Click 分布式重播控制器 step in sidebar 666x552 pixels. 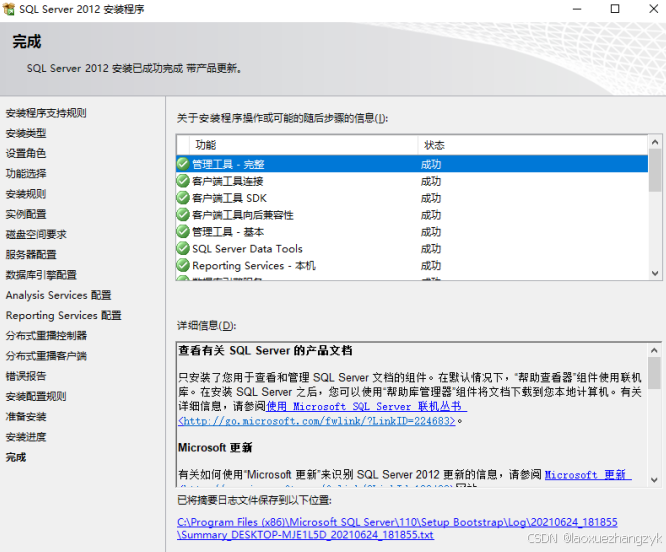point(46,335)
